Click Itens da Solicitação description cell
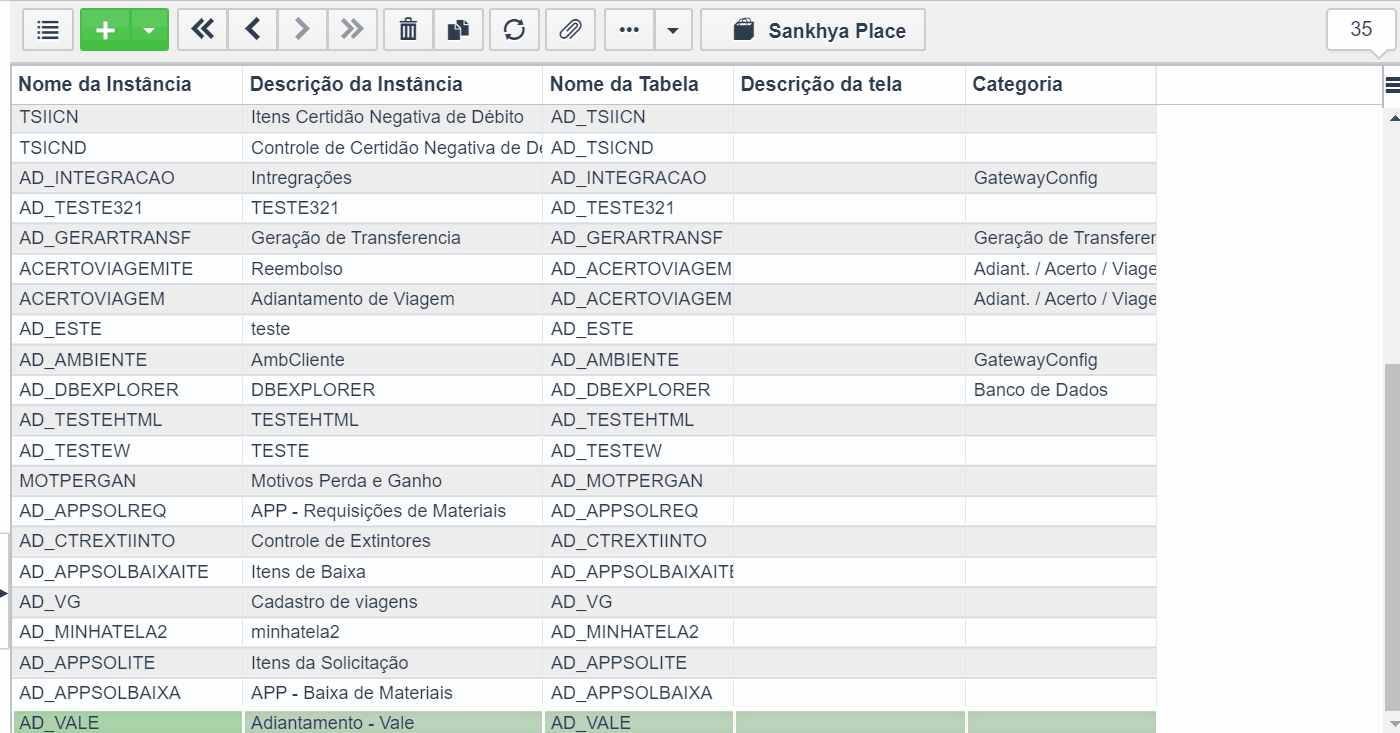 393,663
